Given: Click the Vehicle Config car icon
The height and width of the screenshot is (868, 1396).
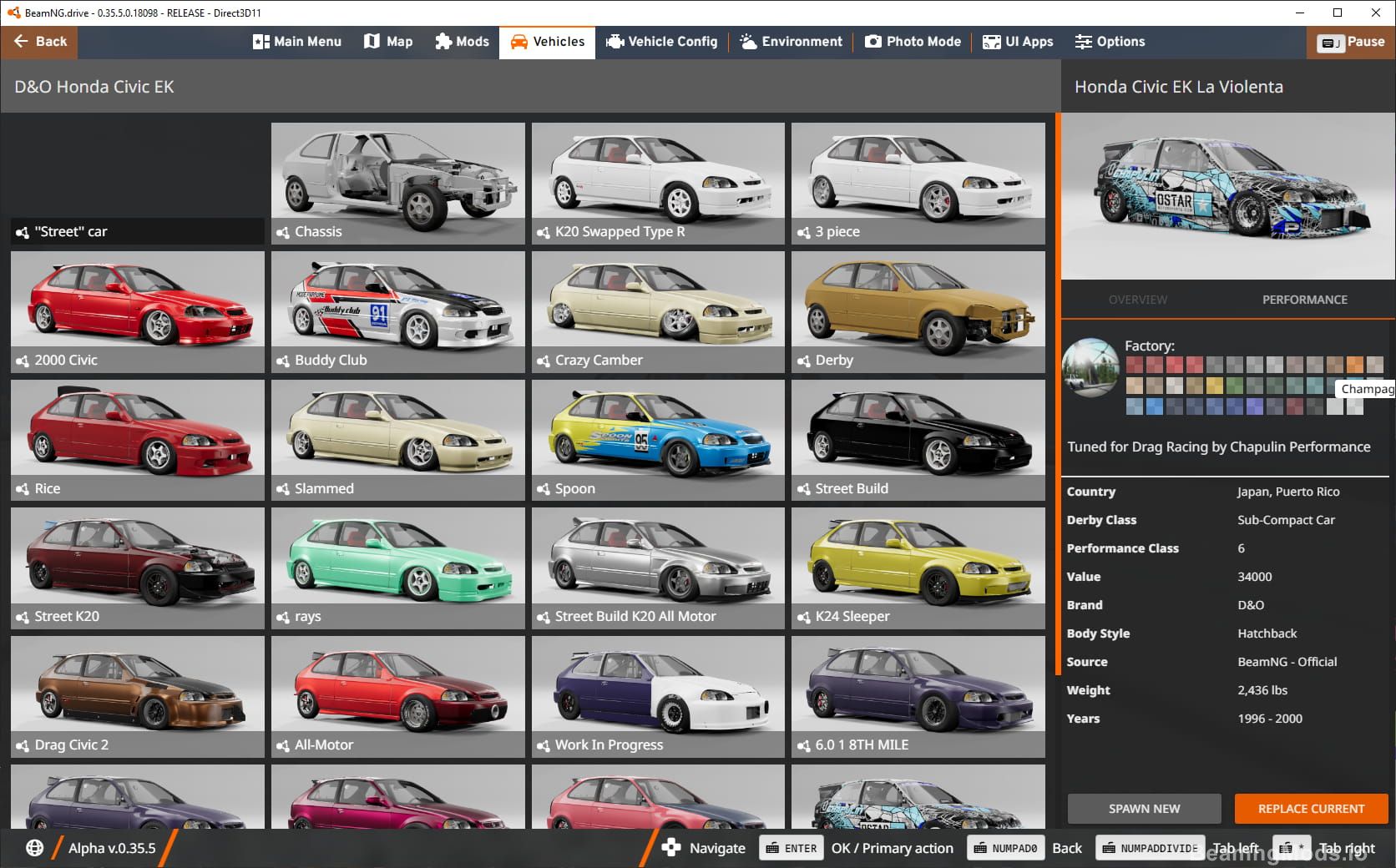Looking at the screenshot, I should 615,42.
